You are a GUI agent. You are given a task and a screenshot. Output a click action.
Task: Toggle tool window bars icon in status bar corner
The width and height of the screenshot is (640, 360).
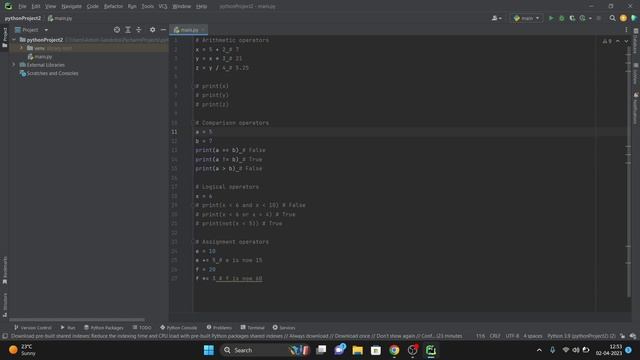(x=4, y=336)
